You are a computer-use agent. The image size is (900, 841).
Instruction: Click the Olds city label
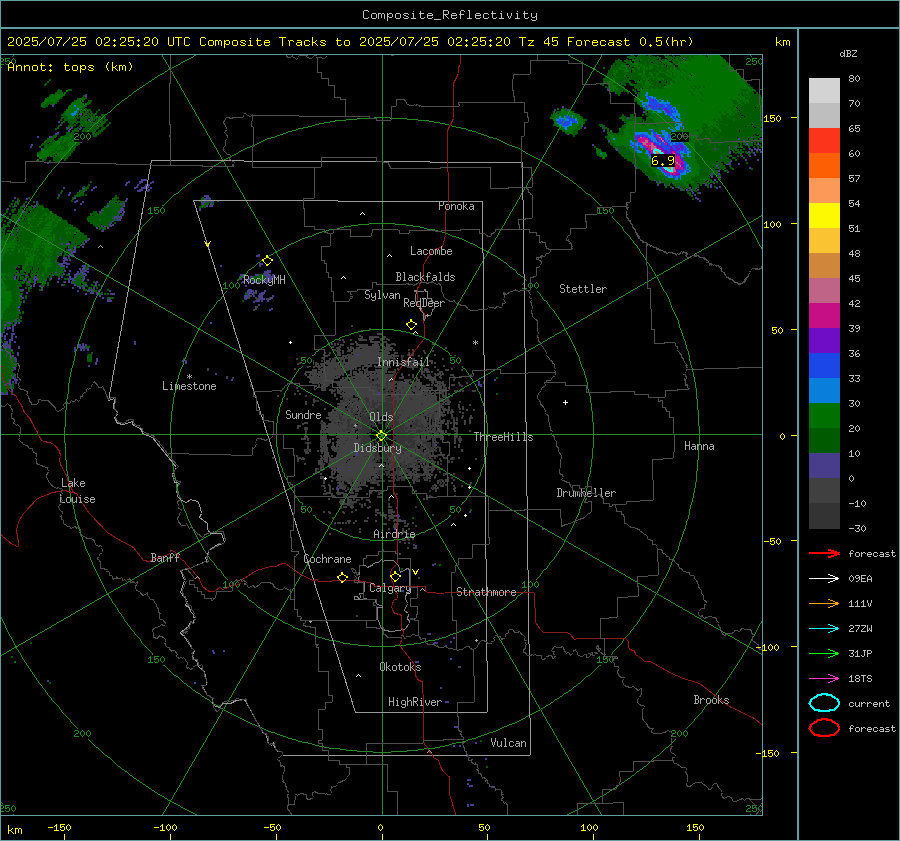pos(381,417)
